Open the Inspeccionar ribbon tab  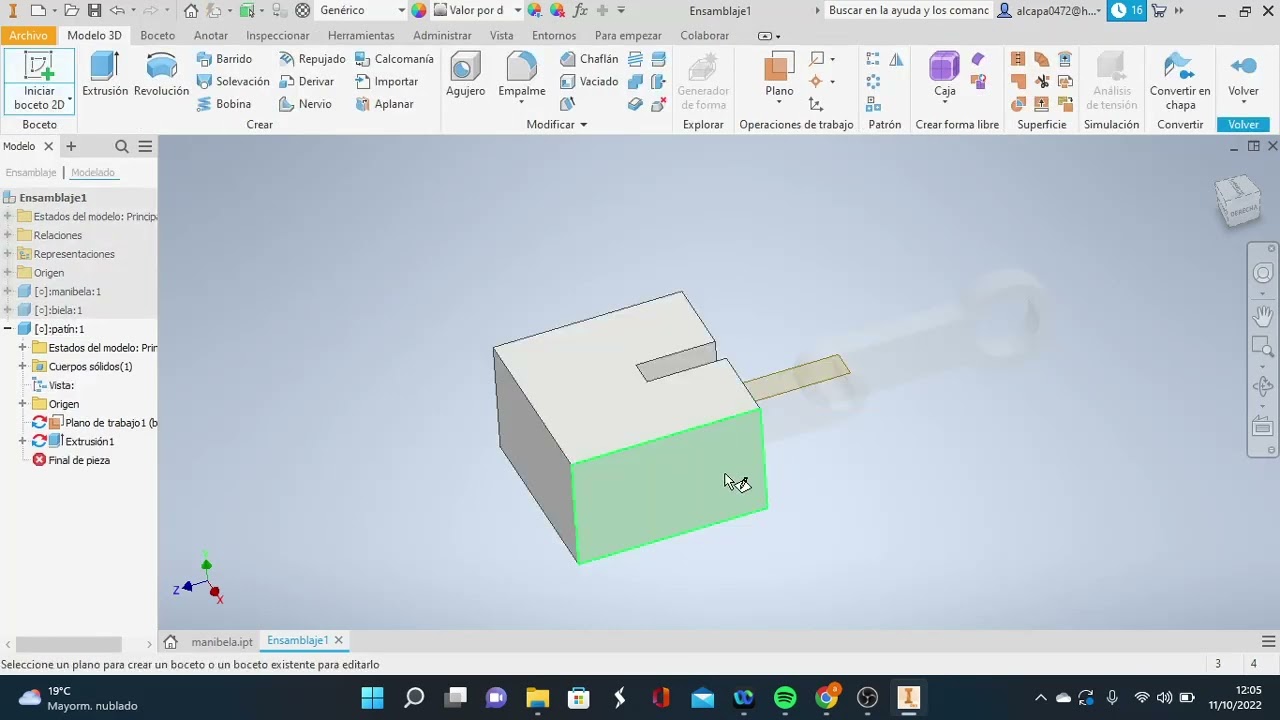(278, 35)
